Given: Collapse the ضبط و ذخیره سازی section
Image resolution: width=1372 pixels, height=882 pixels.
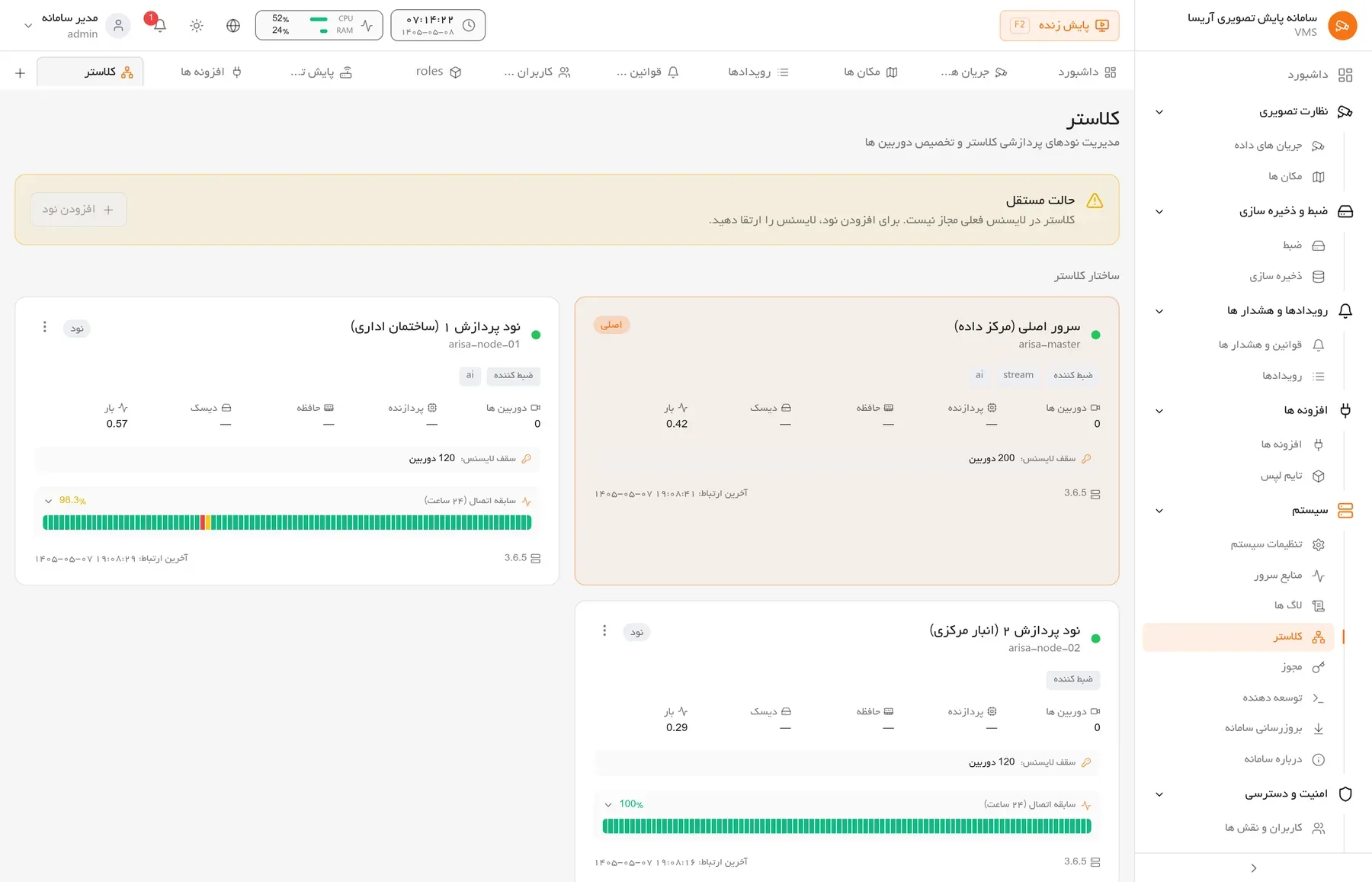Looking at the screenshot, I should pyautogui.click(x=1159, y=212).
